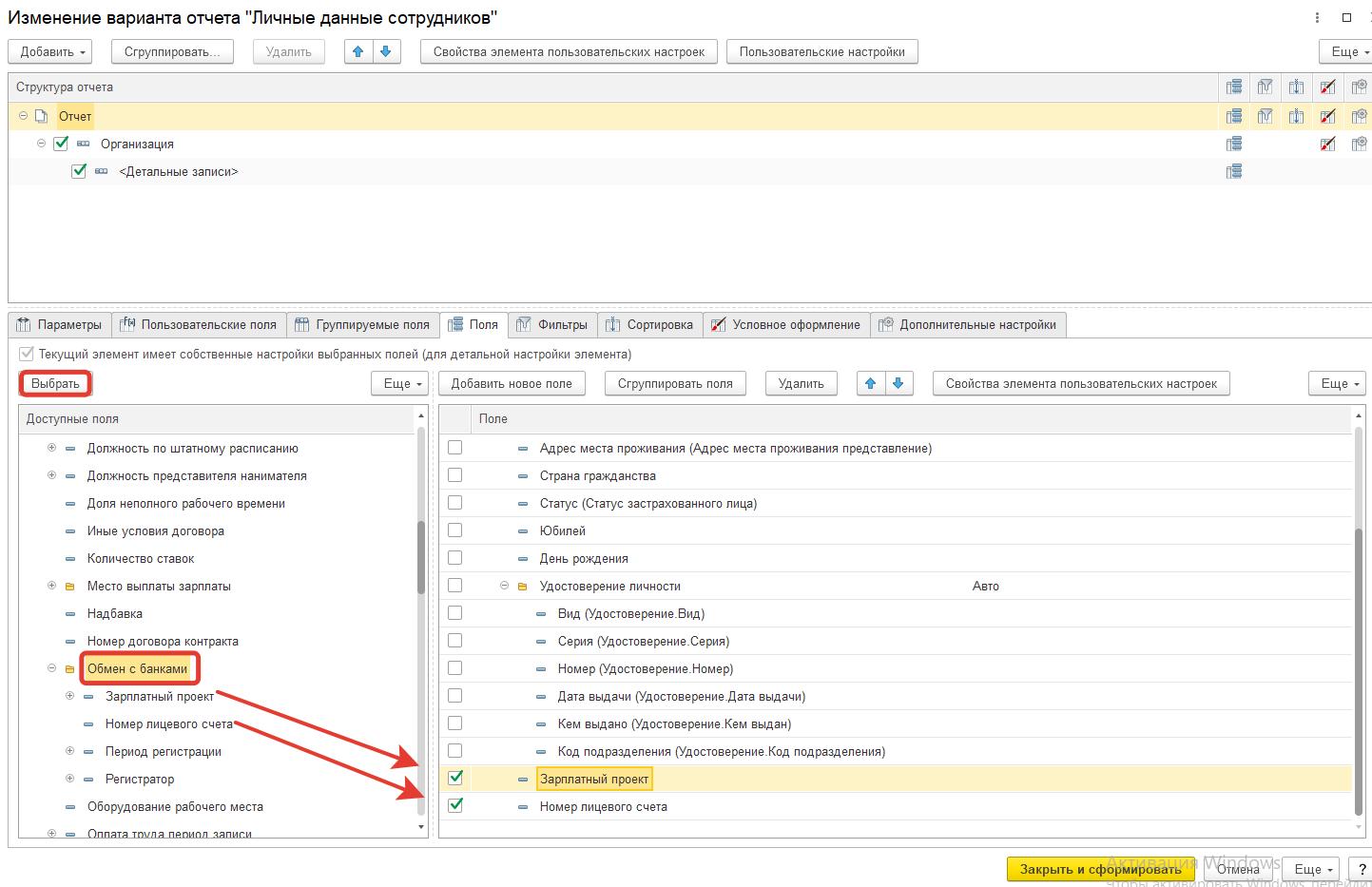This screenshot has width=1372, height=887.
Task: Click selected fields icon in Организация row
Action: click(1234, 144)
